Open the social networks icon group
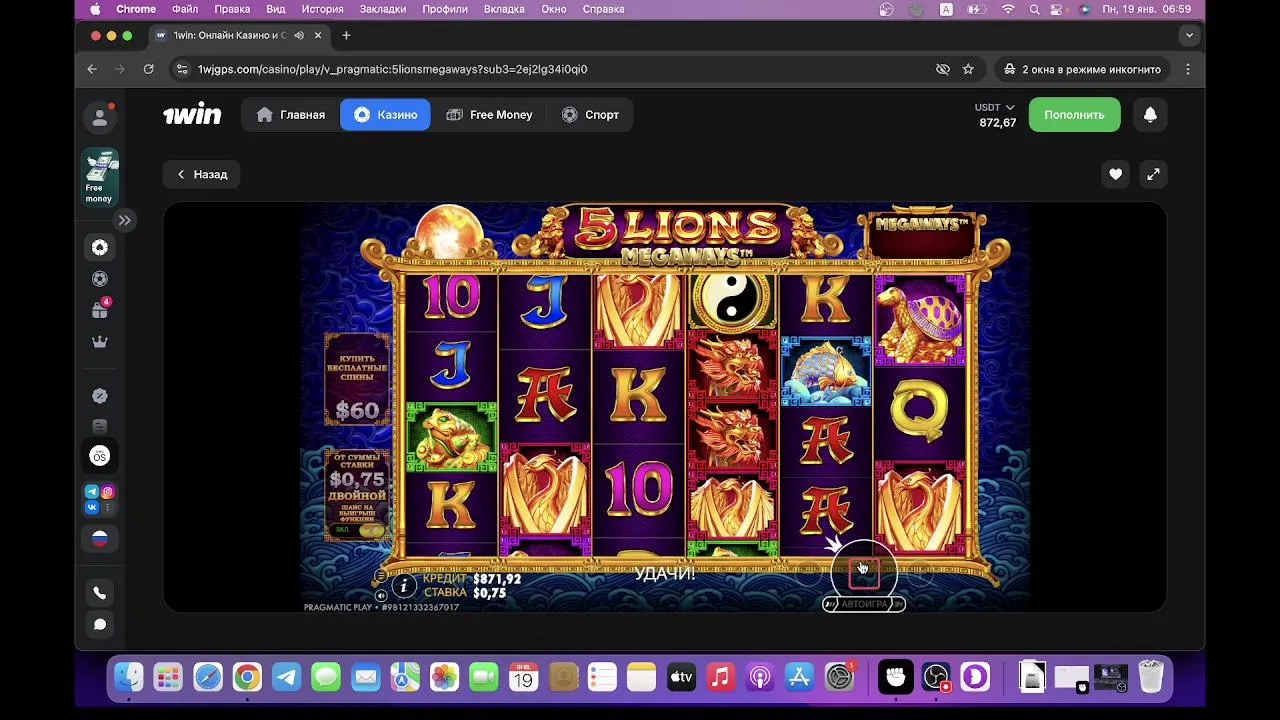The image size is (1280, 720). tap(100, 499)
